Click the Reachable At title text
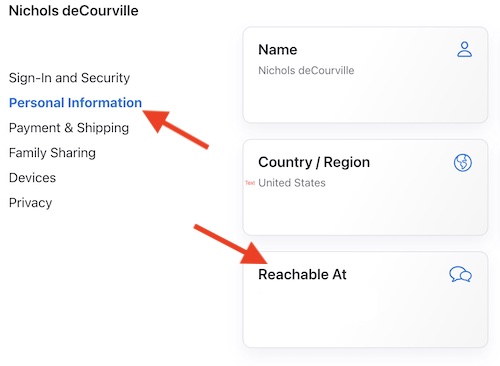 coord(302,274)
